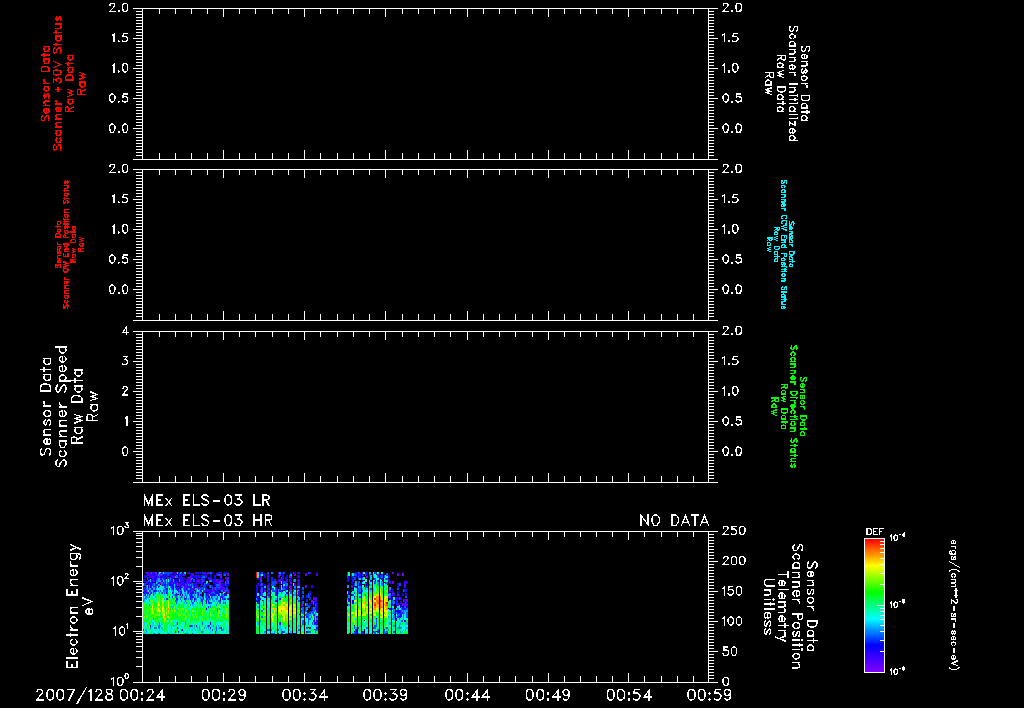Viewport: 1024px width, 708px height.
Task: Click the 50 tick on Scanner Position axis
Action: pyautogui.click(x=730, y=651)
